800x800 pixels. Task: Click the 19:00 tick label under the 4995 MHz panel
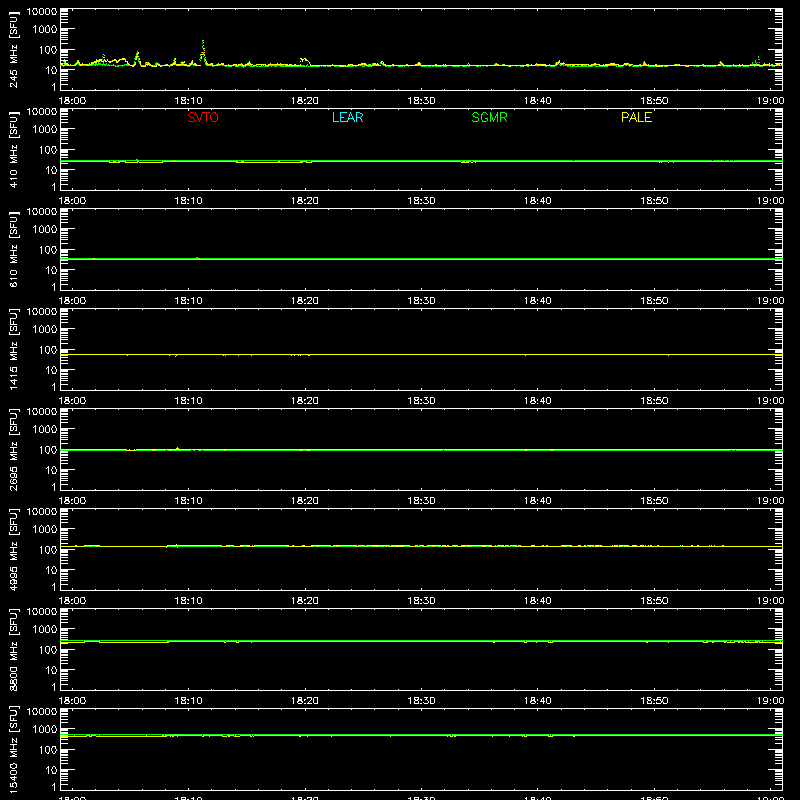(770, 601)
